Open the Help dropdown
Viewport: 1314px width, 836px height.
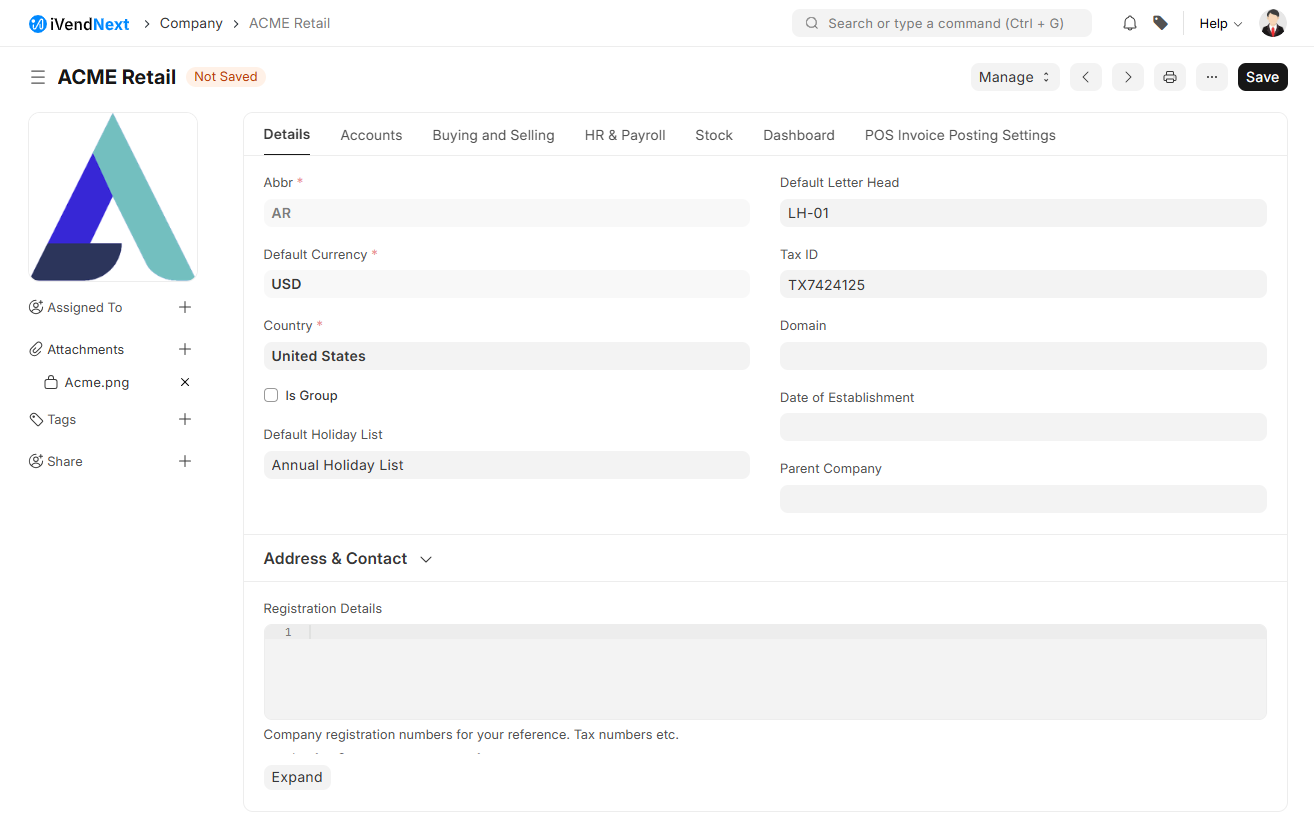tap(1220, 23)
